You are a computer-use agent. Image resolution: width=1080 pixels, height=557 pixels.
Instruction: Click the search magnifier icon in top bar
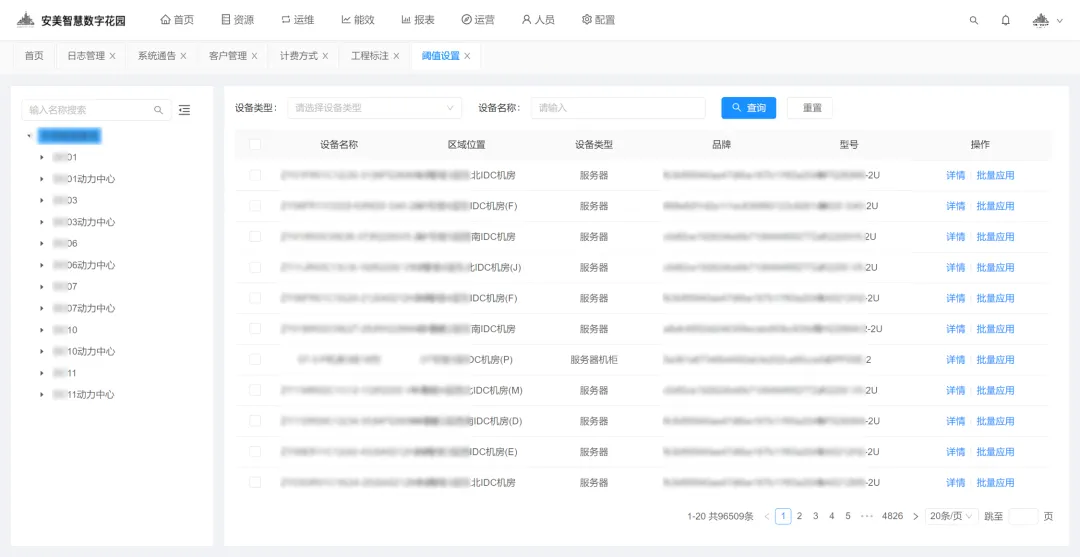[974, 20]
